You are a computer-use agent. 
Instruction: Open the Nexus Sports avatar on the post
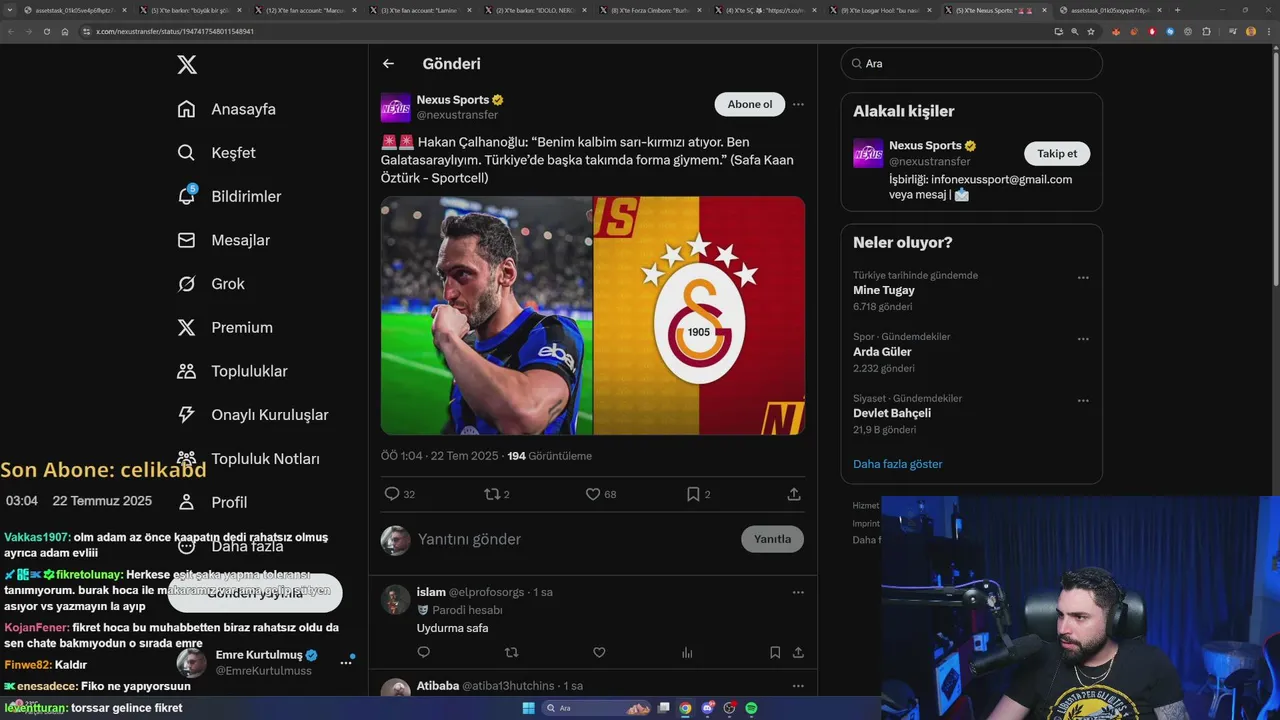tap(396, 107)
